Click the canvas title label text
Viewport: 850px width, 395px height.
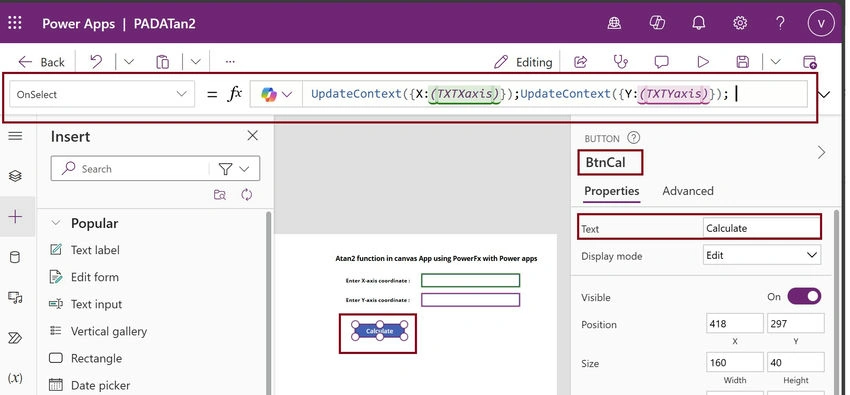(436, 258)
